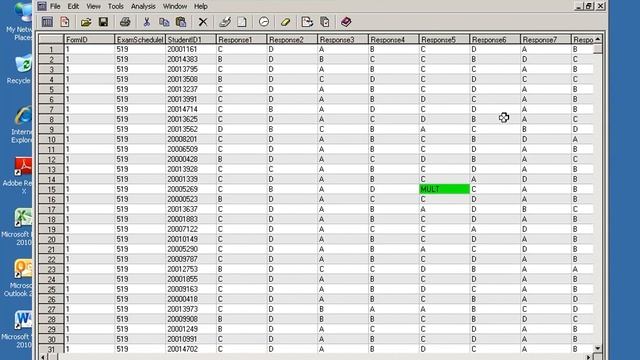640x360 pixels.
Task: Open the Help menu
Action: 200,7
